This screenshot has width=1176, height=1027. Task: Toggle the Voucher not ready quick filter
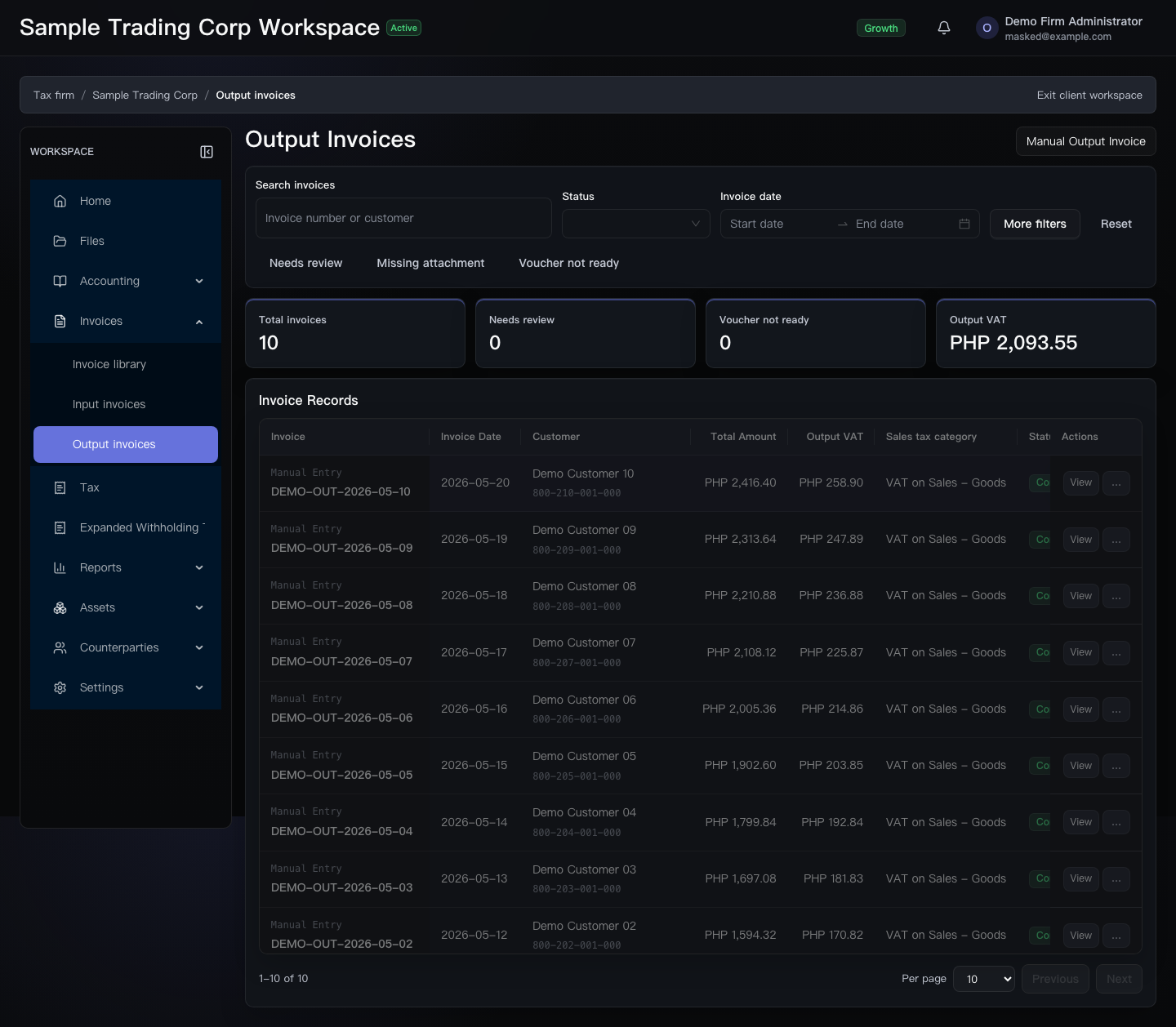click(x=569, y=263)
